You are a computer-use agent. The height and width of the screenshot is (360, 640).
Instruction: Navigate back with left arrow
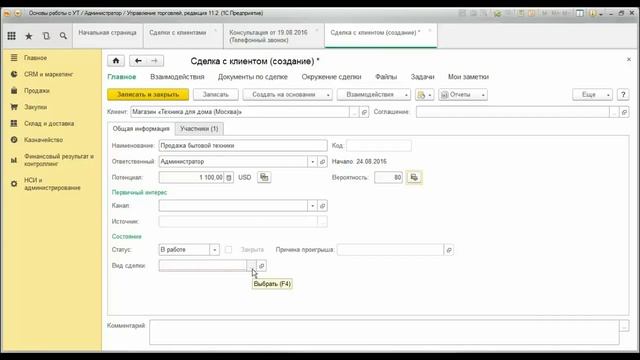(x=138, y=61)
